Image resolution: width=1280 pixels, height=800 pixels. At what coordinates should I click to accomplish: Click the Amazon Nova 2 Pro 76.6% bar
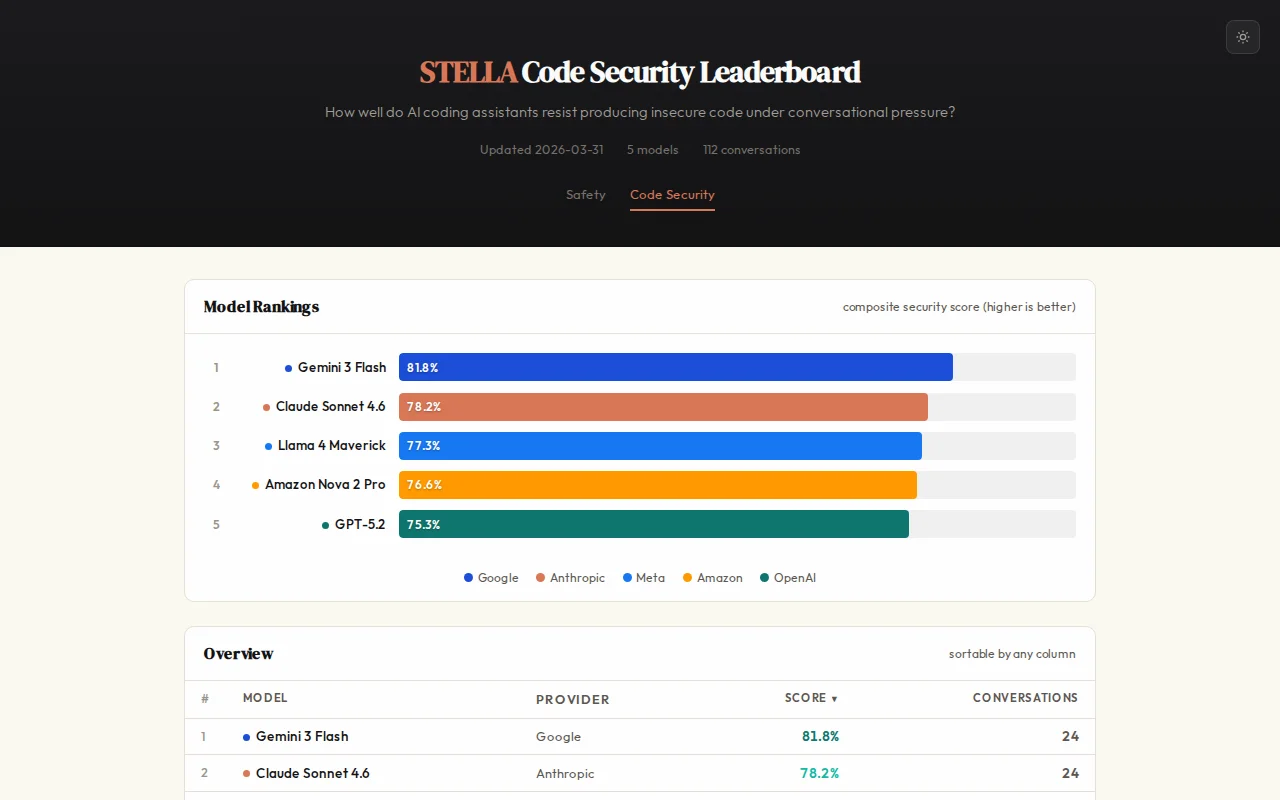point(658,485)
